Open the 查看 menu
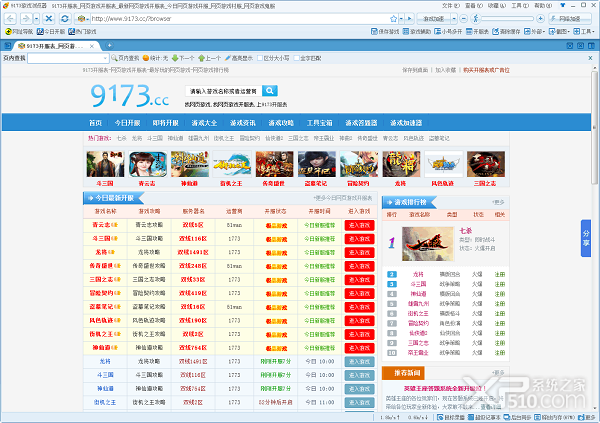Screen dimensions: 600x423 click(x=474, y=6)
